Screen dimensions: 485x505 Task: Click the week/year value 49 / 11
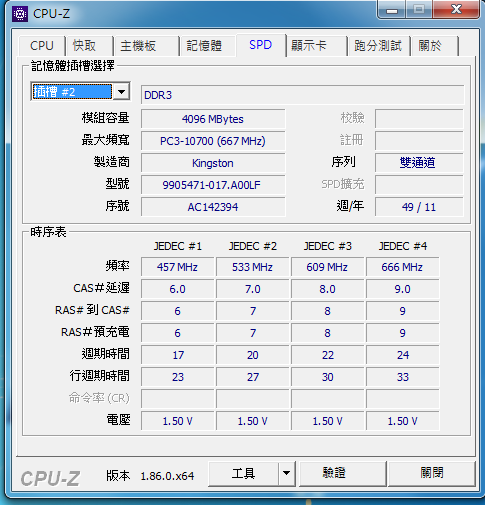pyautogui.click(x=419, y=207)
